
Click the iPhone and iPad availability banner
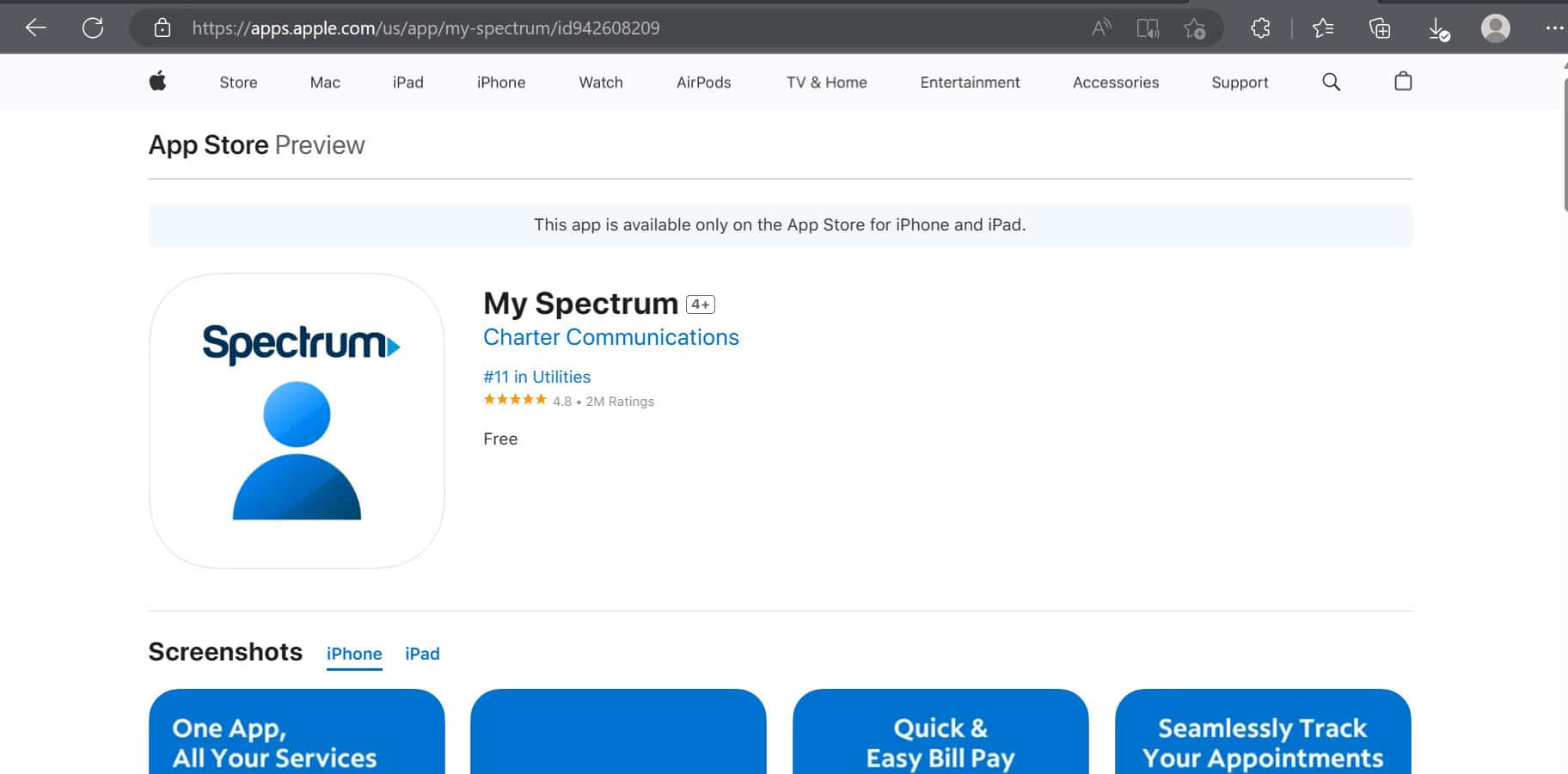click(780, 224)
